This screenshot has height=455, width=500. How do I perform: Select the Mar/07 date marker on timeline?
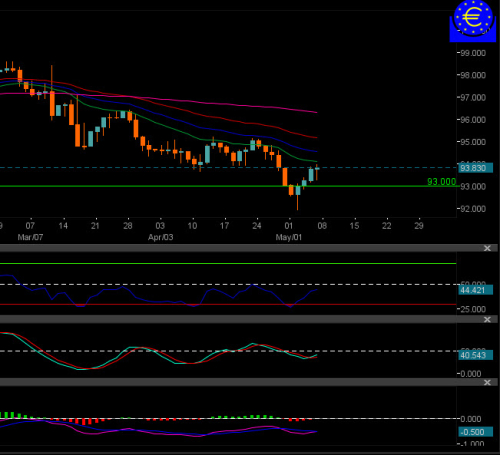30,237
